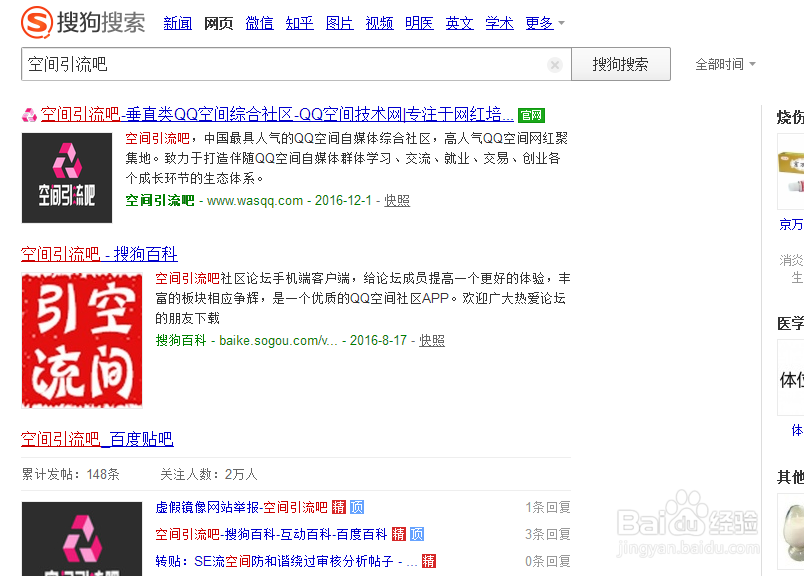This screenshot has width=804, height=576.
Task: Click the 1条回复 reply count
Action: click(x=548, y=507)
